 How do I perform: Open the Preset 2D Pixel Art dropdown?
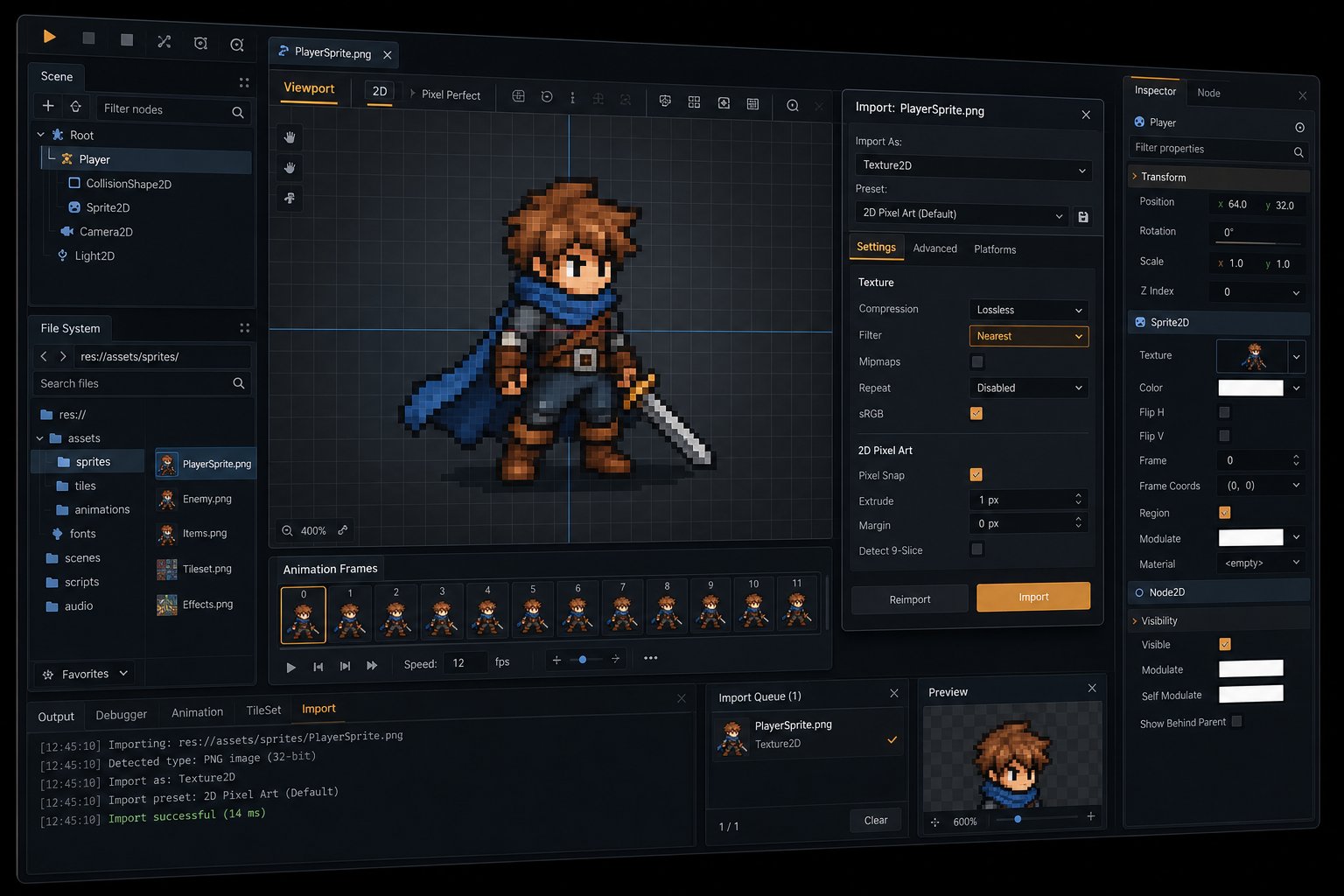pos(962,214)
